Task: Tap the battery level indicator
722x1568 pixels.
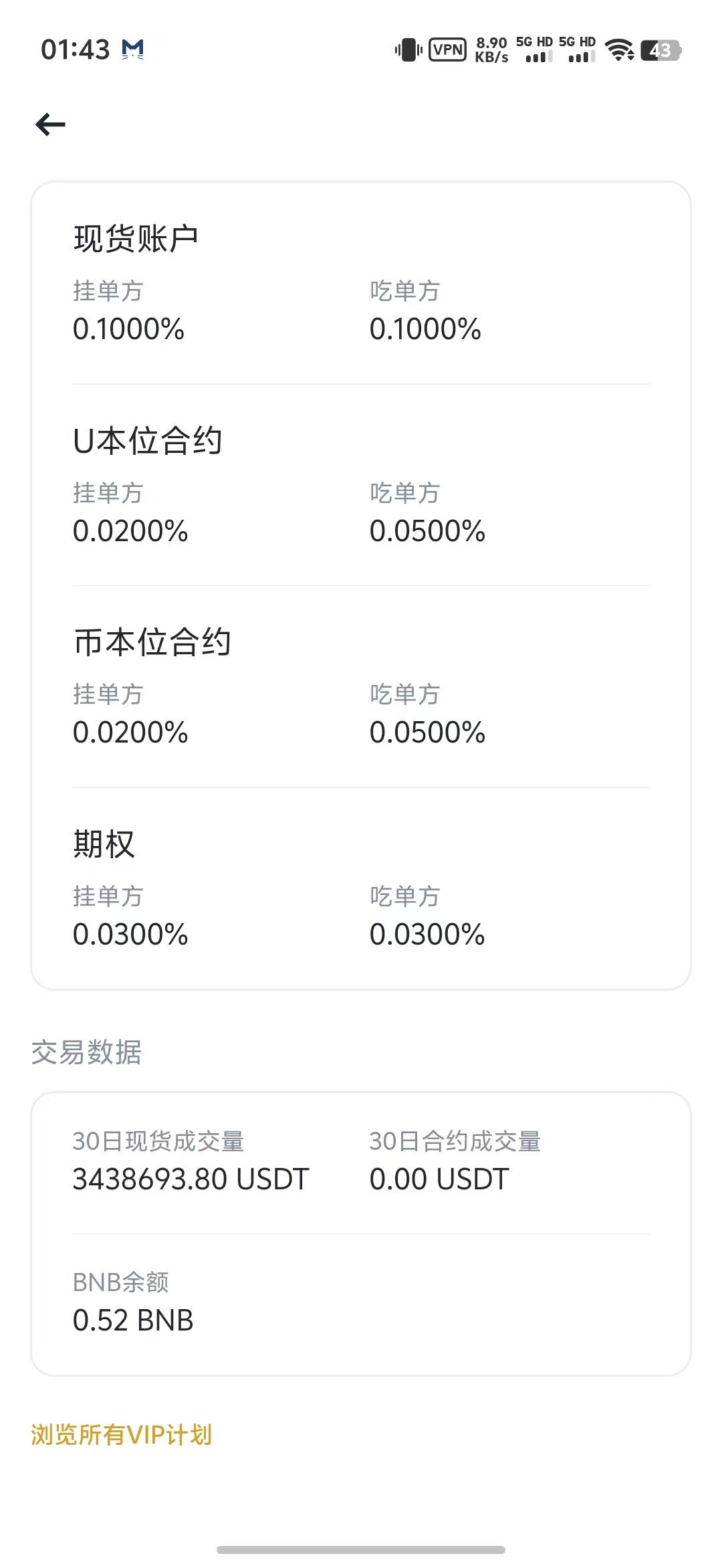Action: coord(660,50)
